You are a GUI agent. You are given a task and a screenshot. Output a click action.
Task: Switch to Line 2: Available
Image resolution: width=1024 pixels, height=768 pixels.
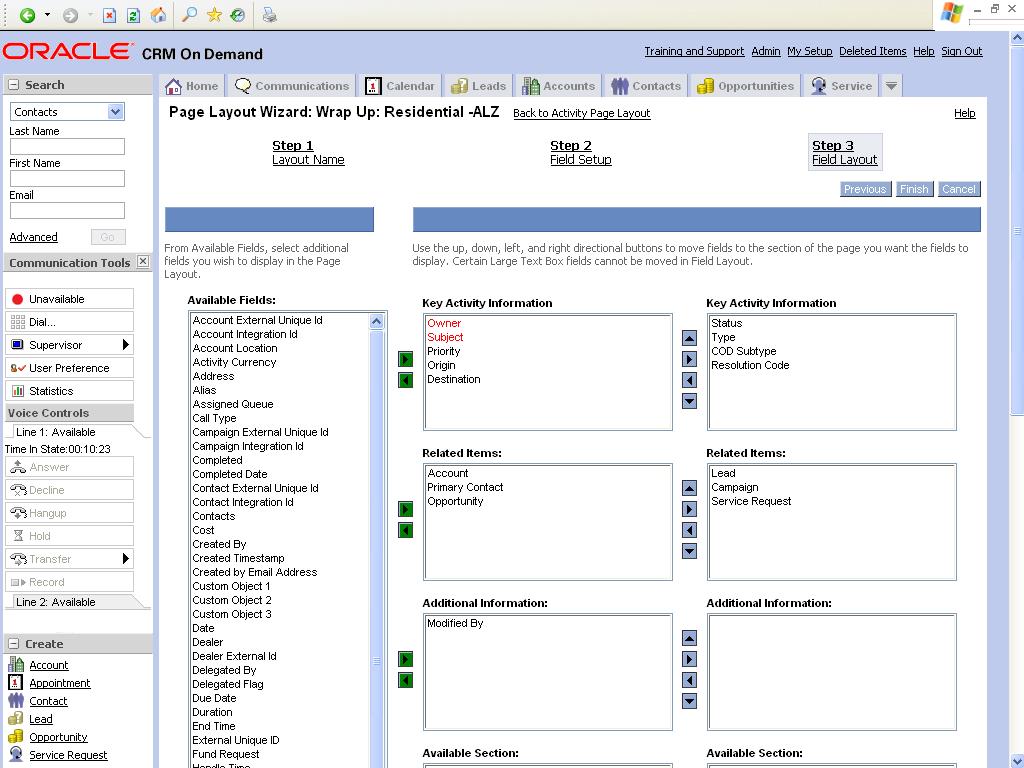[x=56, y=602]
